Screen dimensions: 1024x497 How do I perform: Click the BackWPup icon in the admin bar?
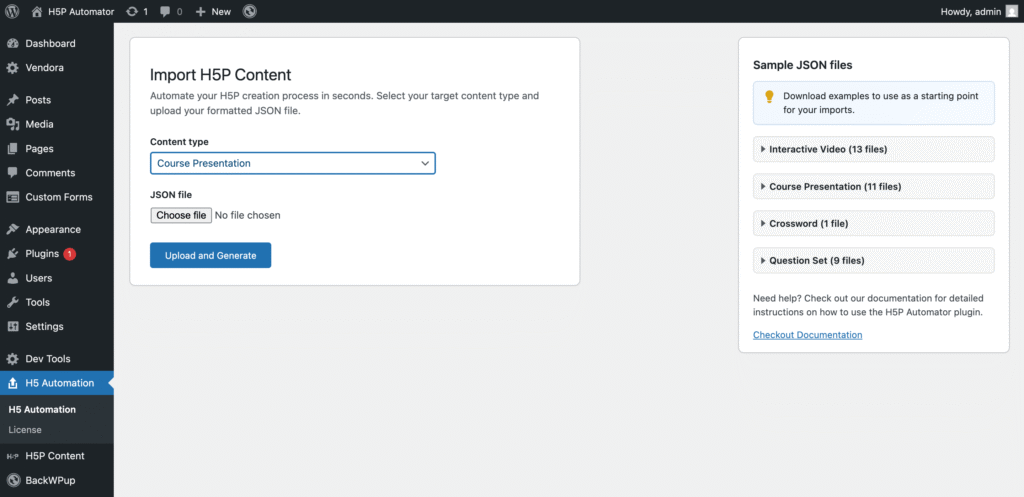coord(249,11)
